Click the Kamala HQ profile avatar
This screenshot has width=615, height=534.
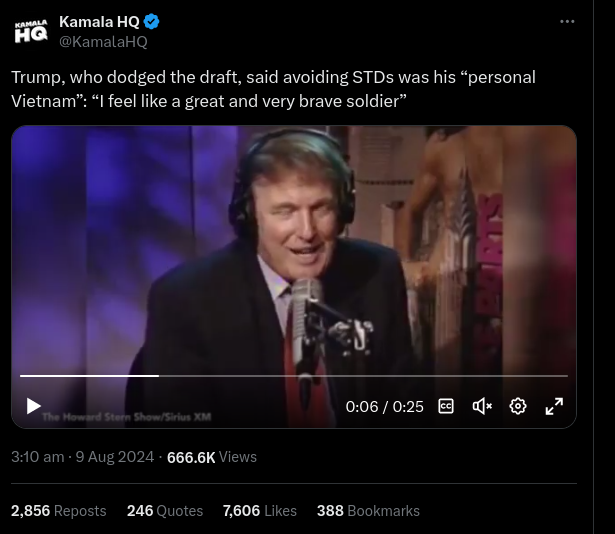click(x=30, y=31)
